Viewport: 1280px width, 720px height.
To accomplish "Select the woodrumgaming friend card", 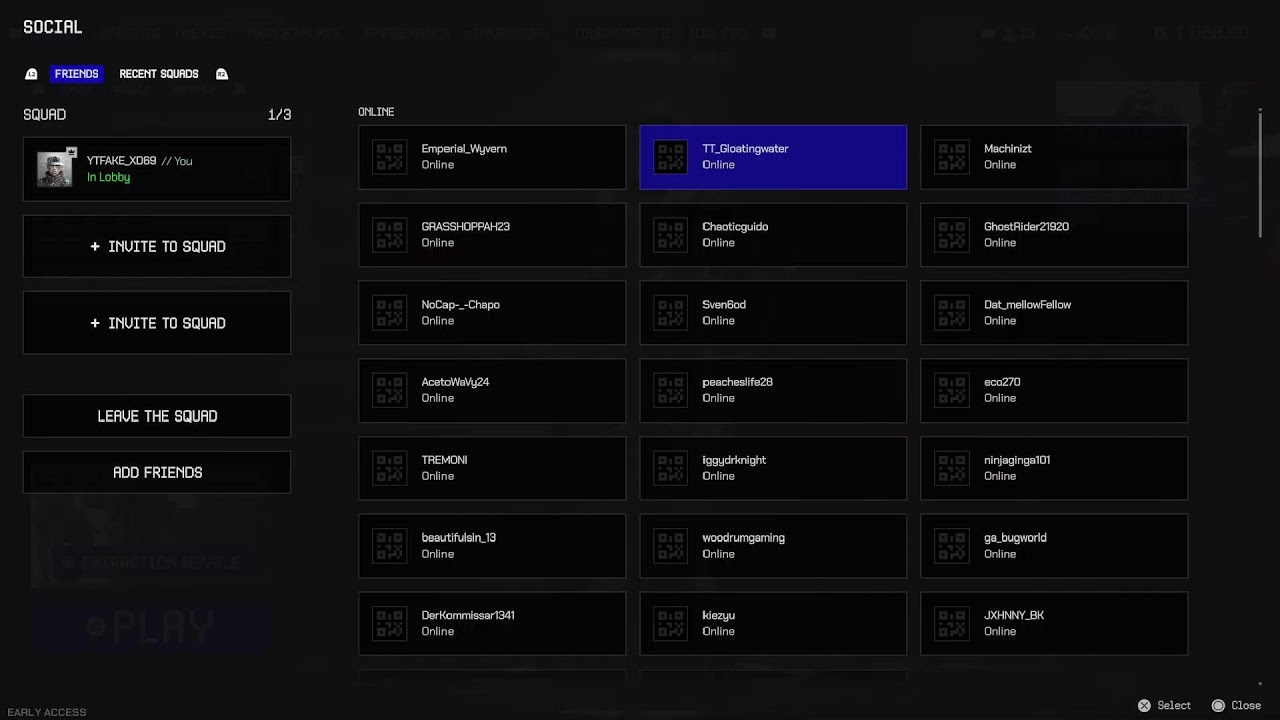I will [x=773, y=546].
